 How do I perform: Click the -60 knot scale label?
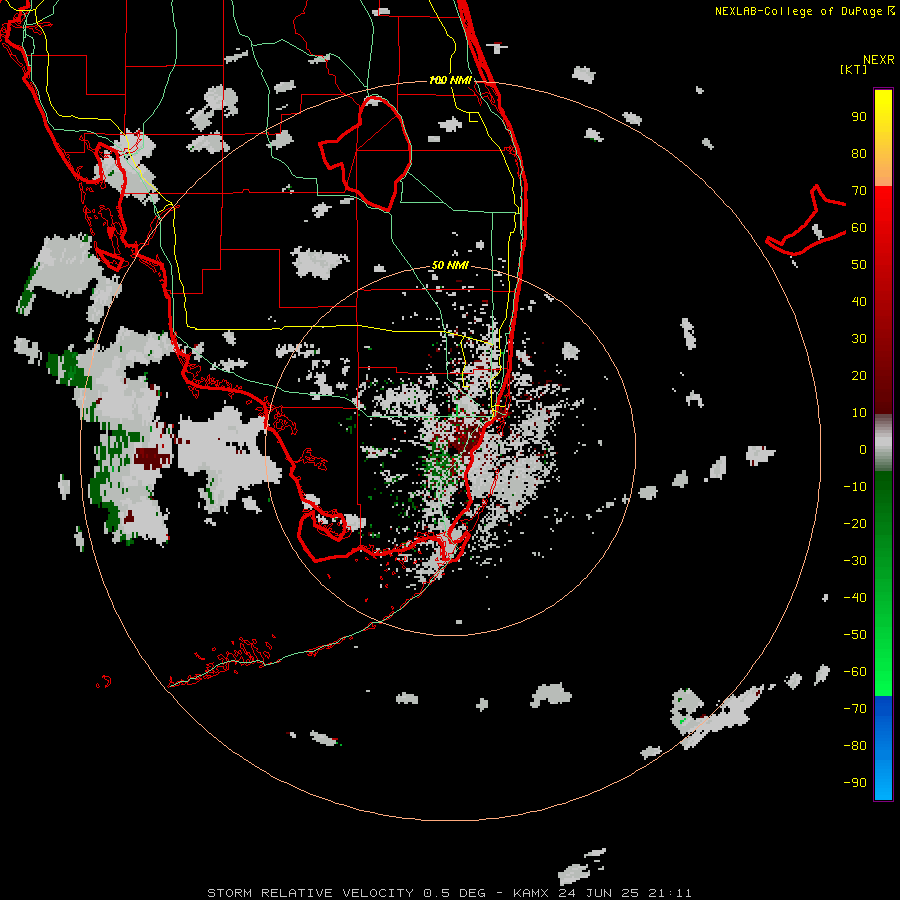coord(855,672)
